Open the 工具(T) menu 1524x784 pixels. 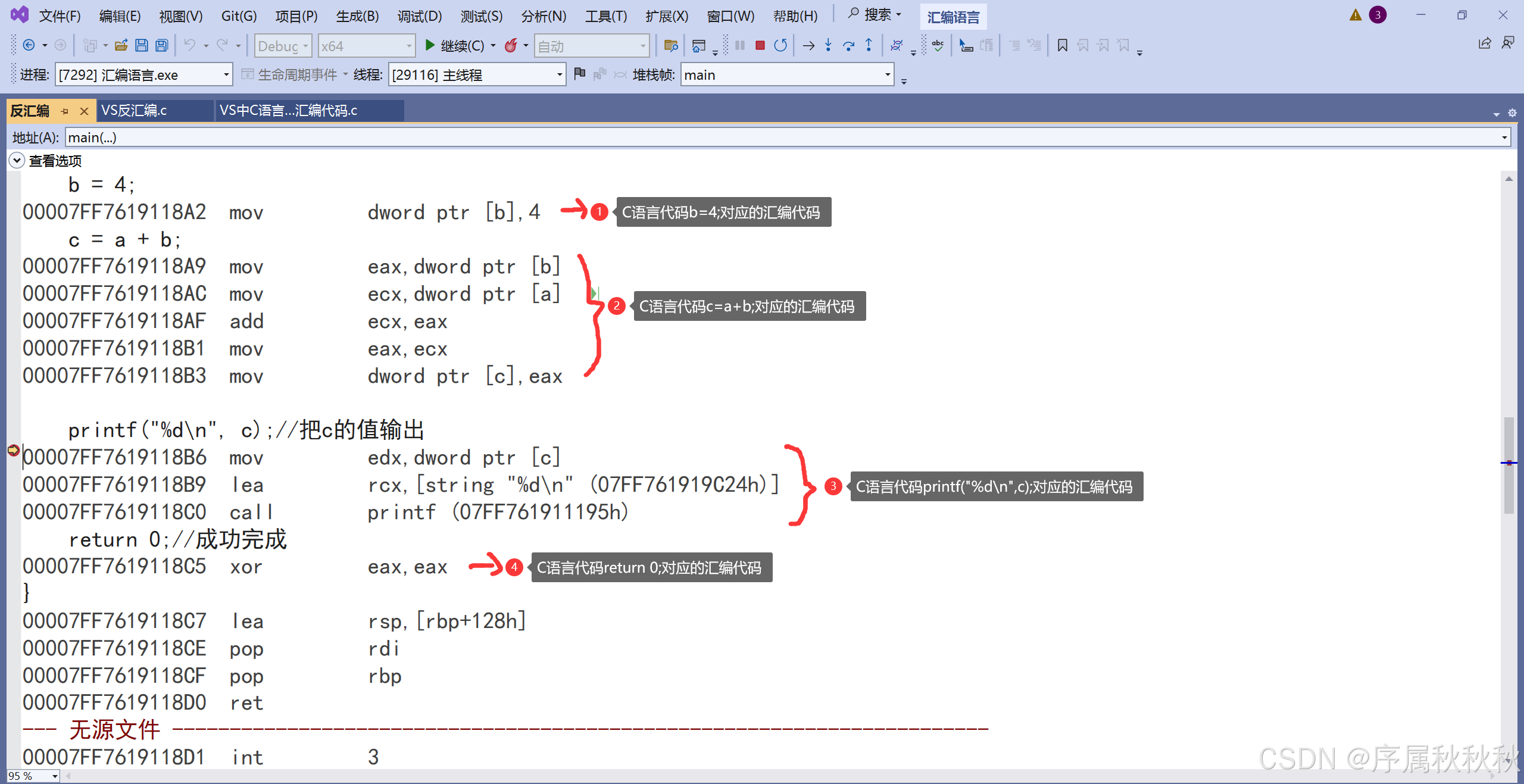pyautogui.click(x=606, y=16)
